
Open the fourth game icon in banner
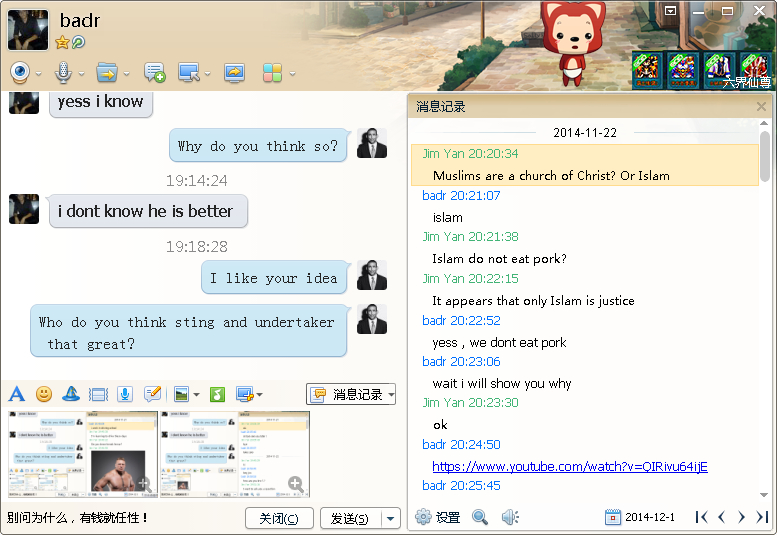(755, 70)
